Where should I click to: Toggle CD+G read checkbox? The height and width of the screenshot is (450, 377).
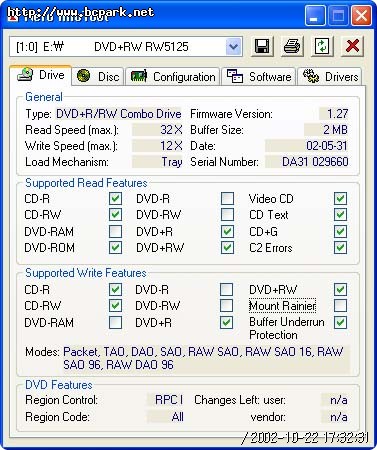[340, 231]
